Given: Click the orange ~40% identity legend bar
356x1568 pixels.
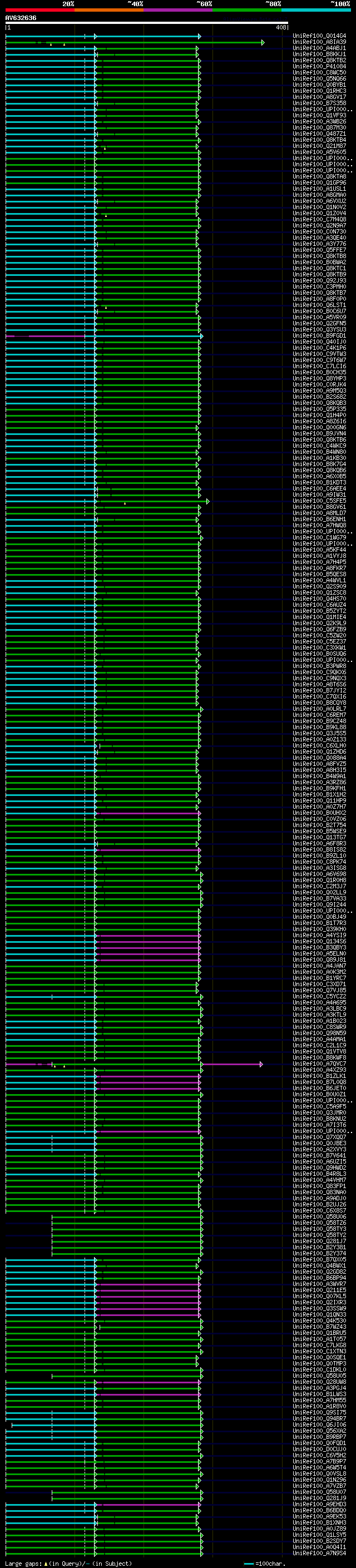Looking at the screenshot, I should pos(109,10).
